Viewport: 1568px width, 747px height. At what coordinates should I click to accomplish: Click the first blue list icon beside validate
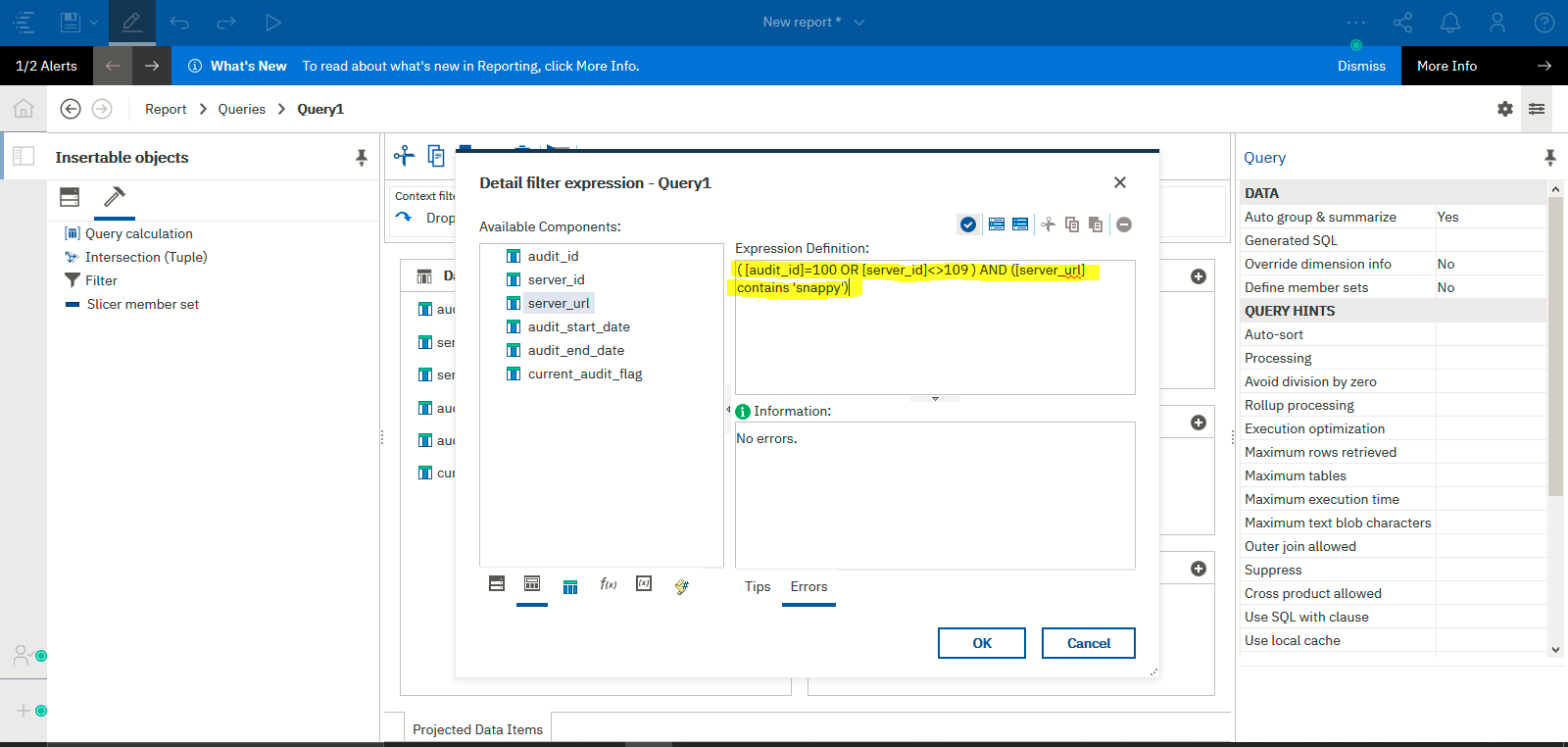click(x=997, y=224)
